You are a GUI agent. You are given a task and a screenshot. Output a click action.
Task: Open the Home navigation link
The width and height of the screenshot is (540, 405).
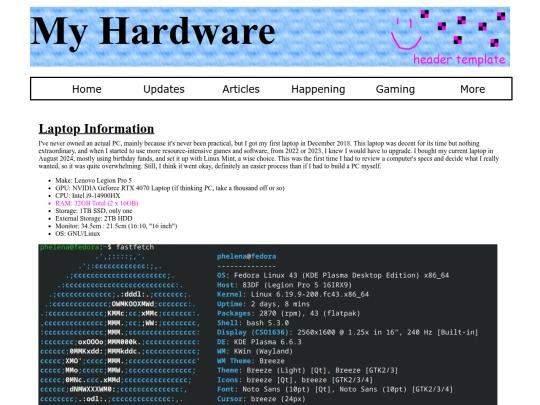click(86, 89)
